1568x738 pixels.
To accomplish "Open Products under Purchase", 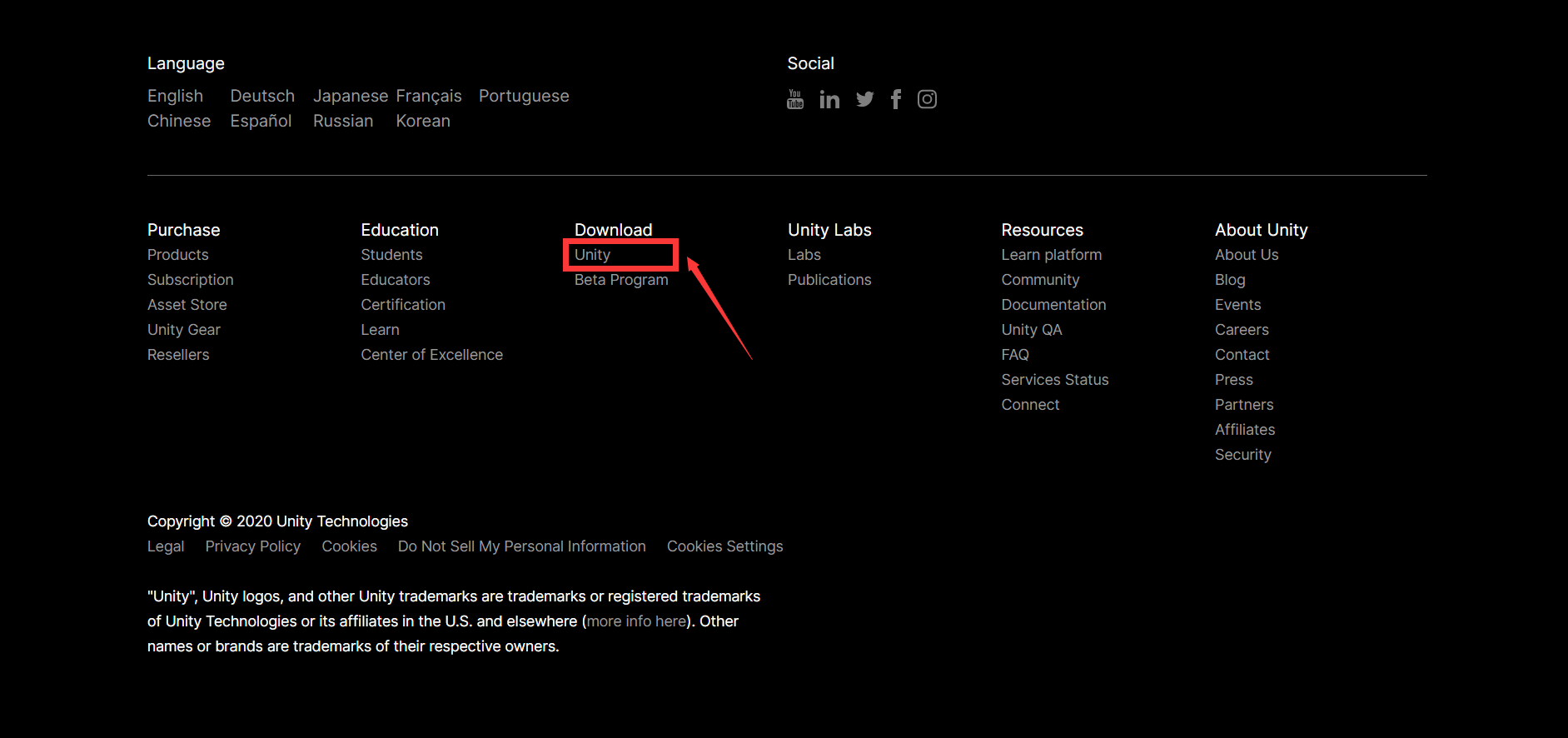I will pos(178,255).
